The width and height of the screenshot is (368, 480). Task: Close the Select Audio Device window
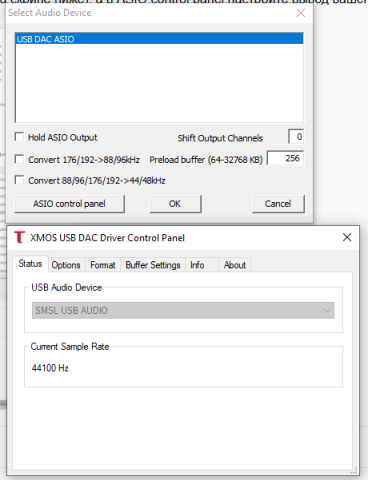pyautogui.click(x=301, y=13)
